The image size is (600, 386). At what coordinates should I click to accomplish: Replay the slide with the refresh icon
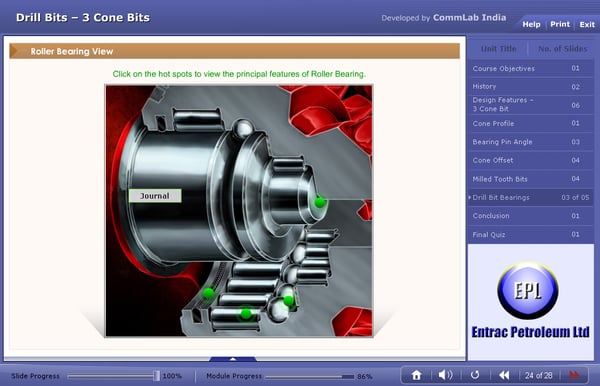(474, 375)
